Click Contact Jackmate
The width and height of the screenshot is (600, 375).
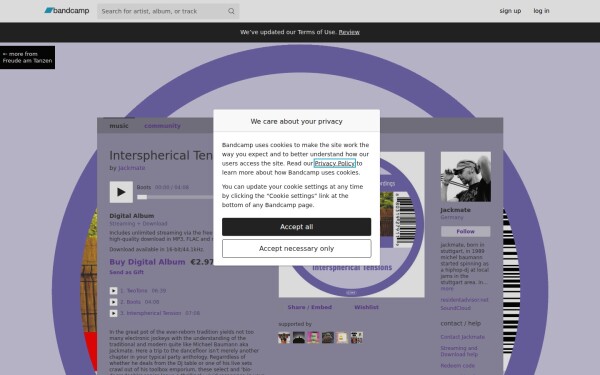[x=463, y=337]
